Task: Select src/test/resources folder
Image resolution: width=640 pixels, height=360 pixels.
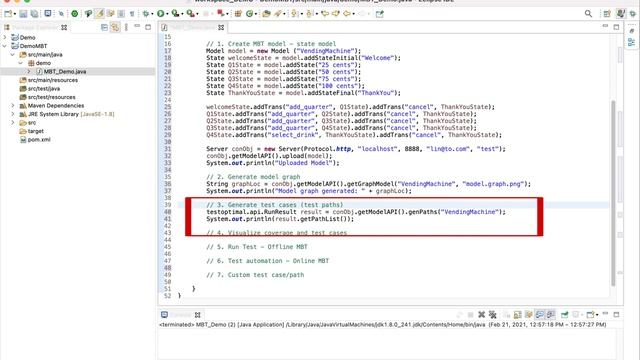Action: point(51,97)
